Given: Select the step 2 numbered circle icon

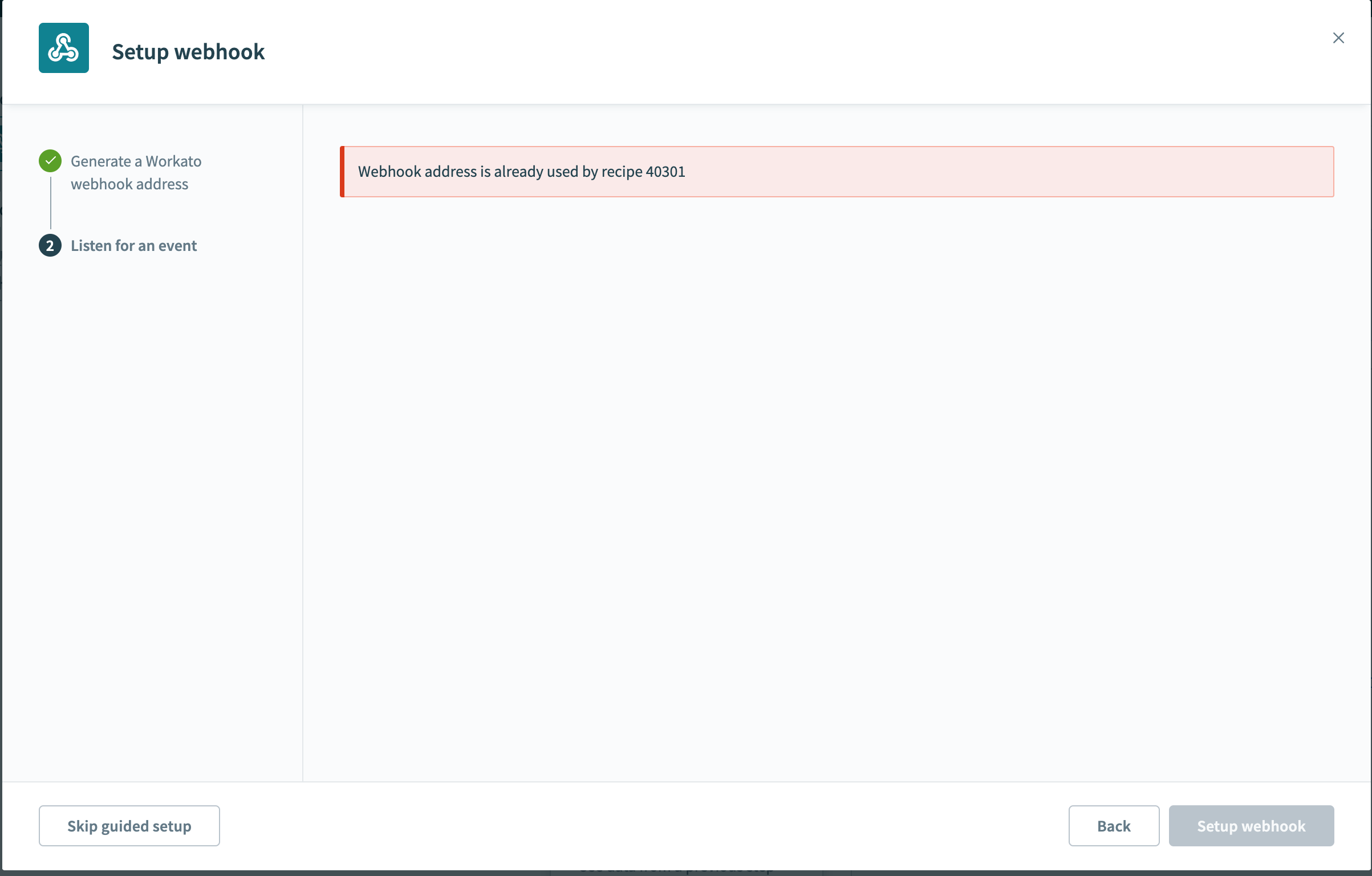Looking at the screenshot, I should click(51, 246).
